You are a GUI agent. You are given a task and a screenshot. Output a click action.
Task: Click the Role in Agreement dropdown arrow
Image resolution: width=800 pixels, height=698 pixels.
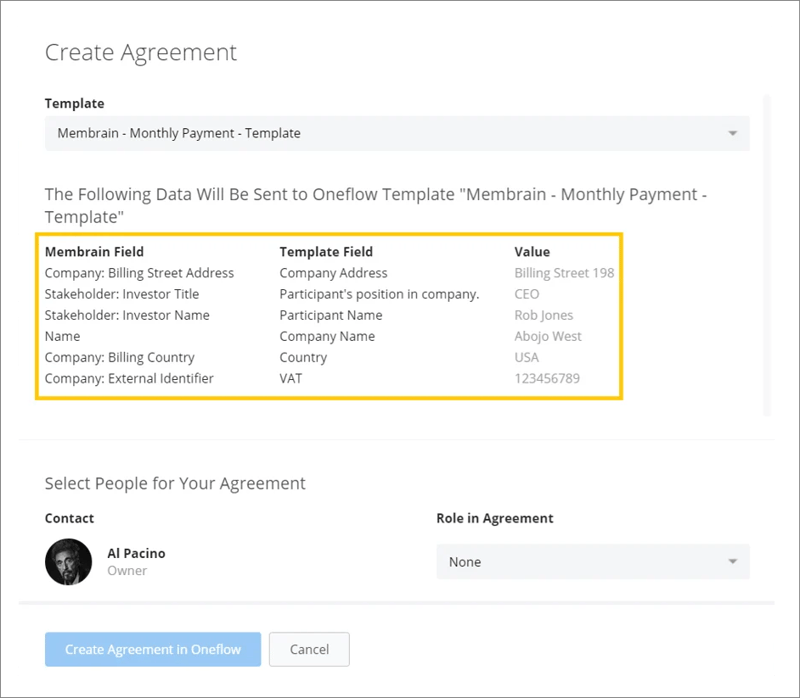click(x=733, y=561)
